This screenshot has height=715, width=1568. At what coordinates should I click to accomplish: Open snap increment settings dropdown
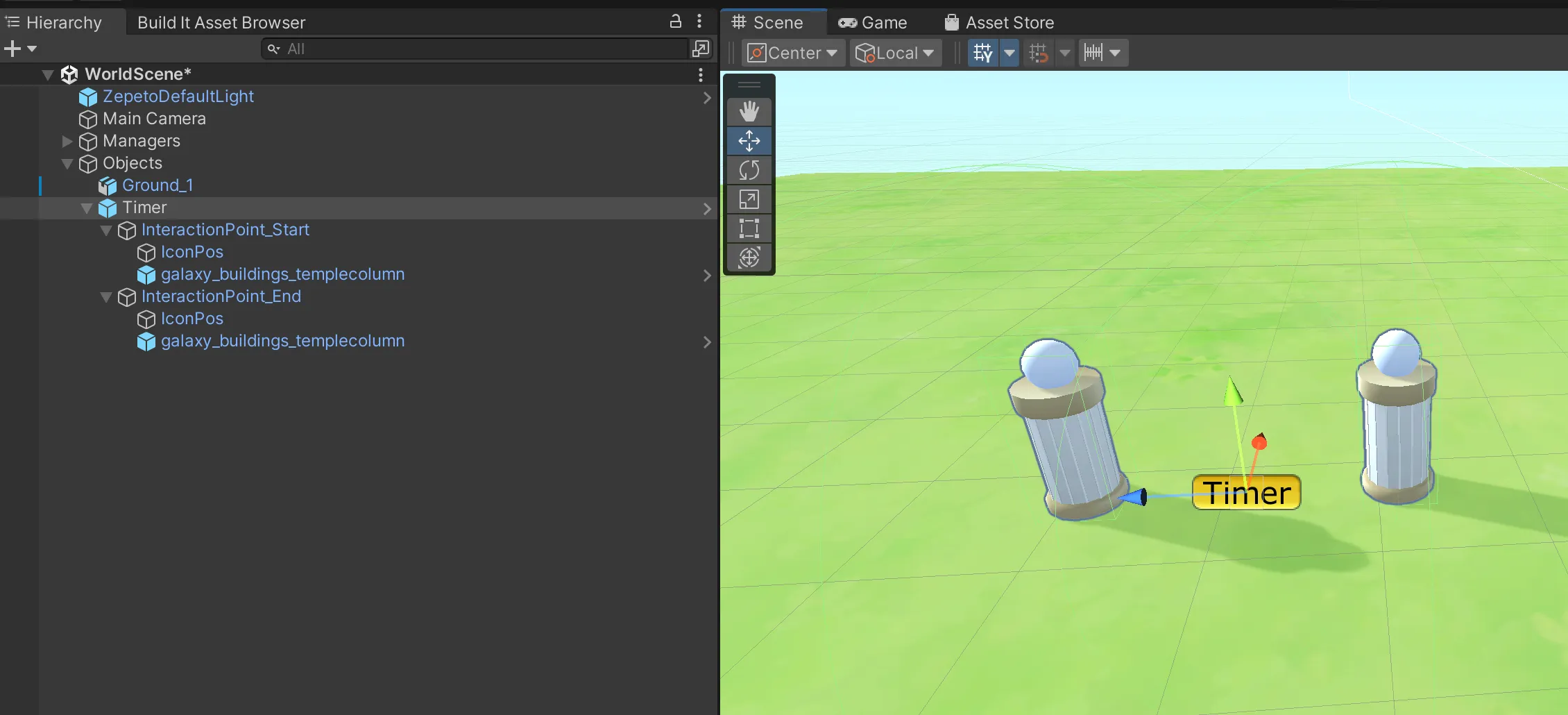pos(1103,53)
